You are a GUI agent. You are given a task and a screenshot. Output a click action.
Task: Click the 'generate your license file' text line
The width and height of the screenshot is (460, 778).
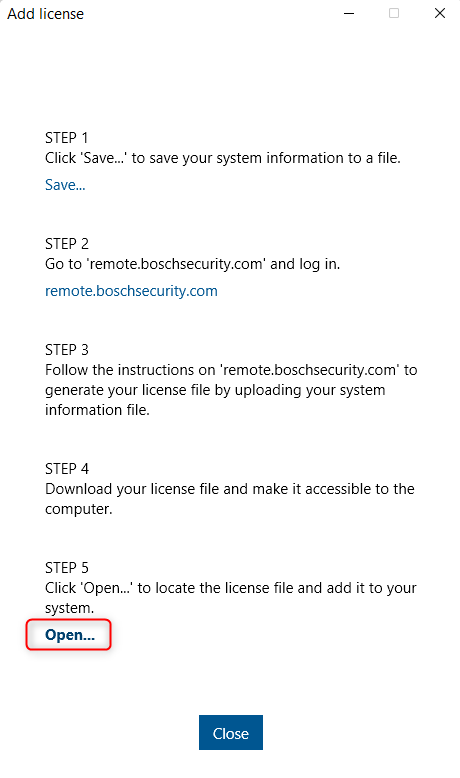pos(215,390)
